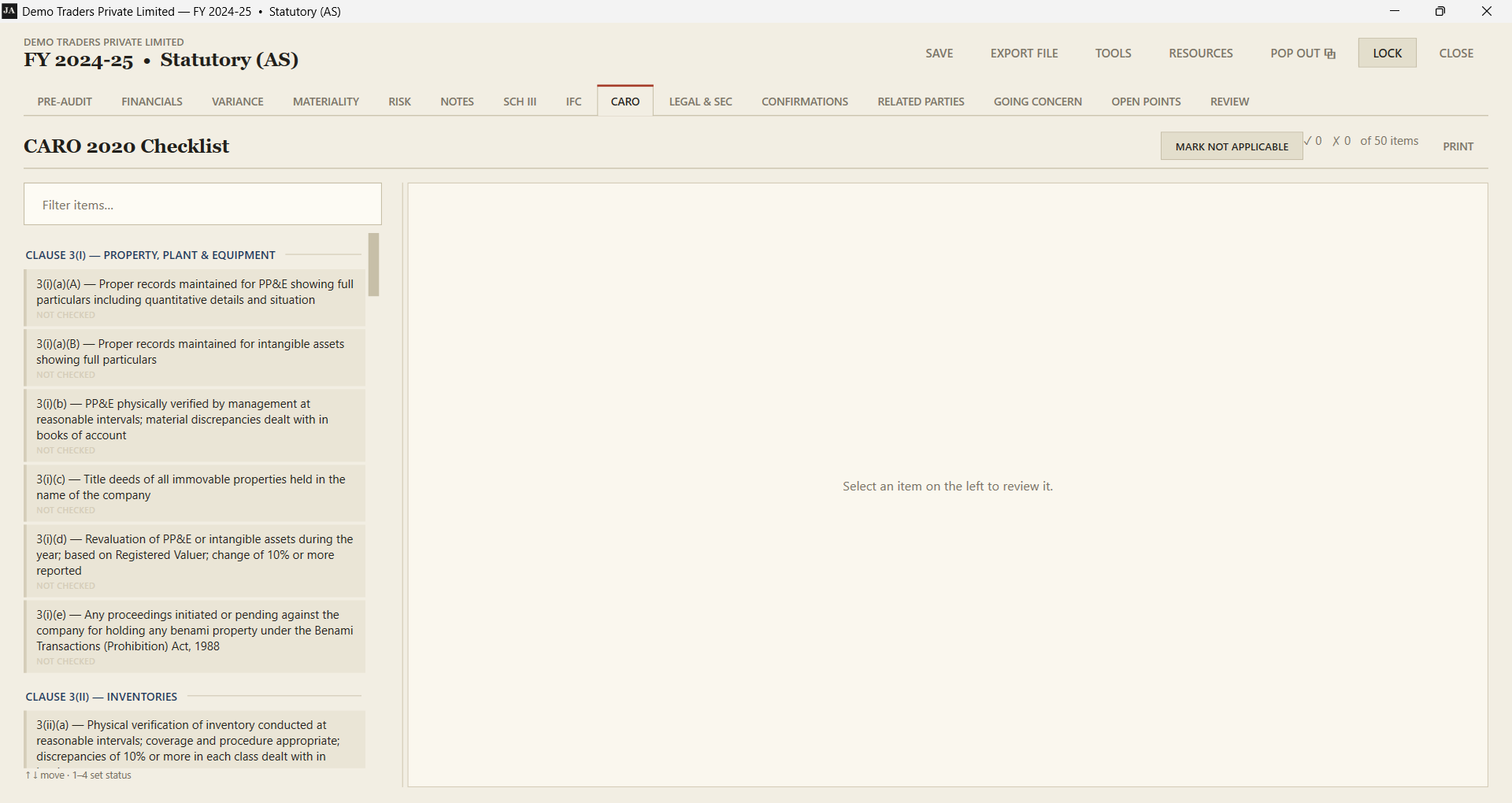
Task: Select item 3(i)(c) Title deeds
Action: tap(195, 493)
